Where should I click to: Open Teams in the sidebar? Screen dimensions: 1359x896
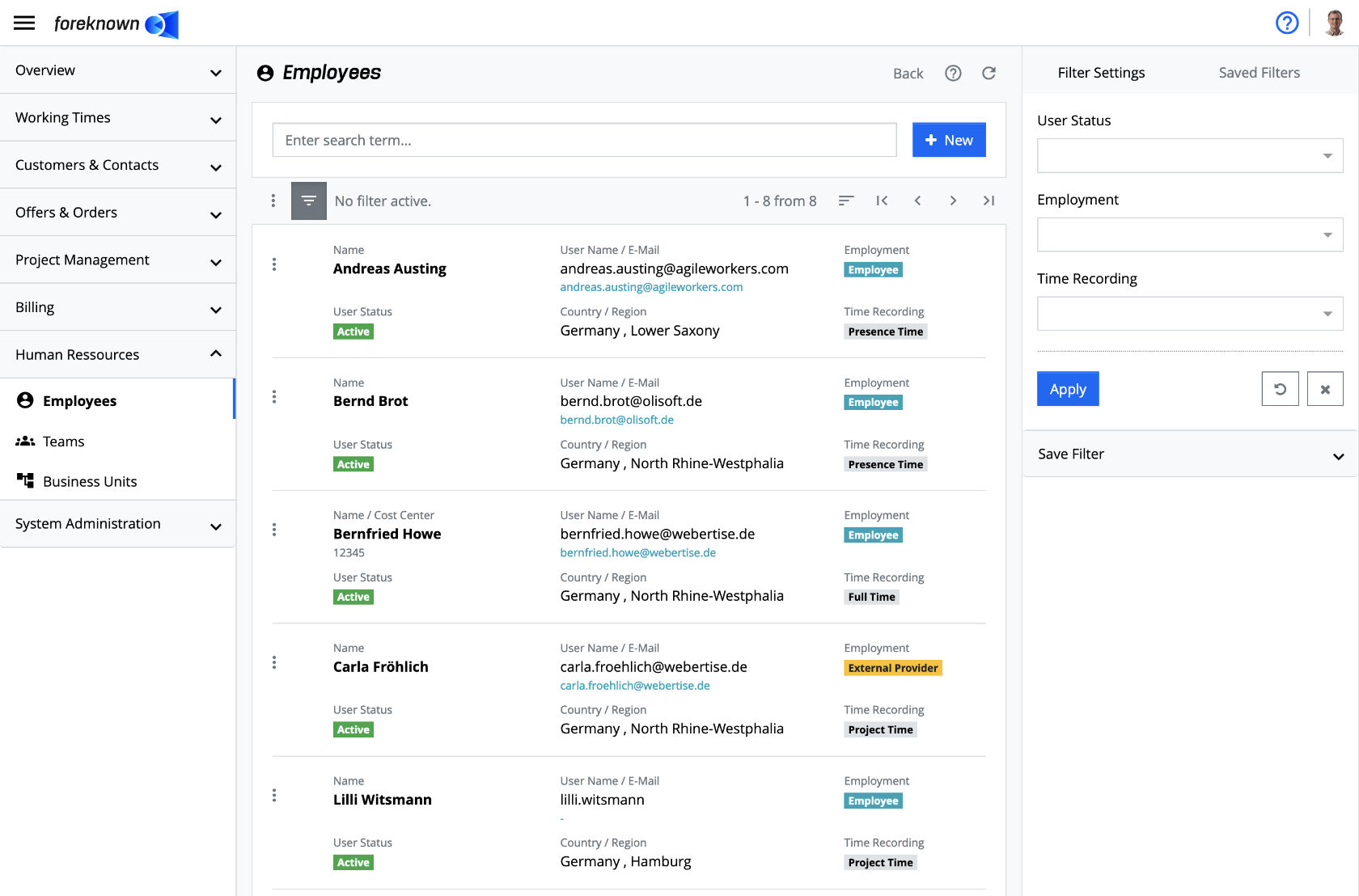click(63, 442)
